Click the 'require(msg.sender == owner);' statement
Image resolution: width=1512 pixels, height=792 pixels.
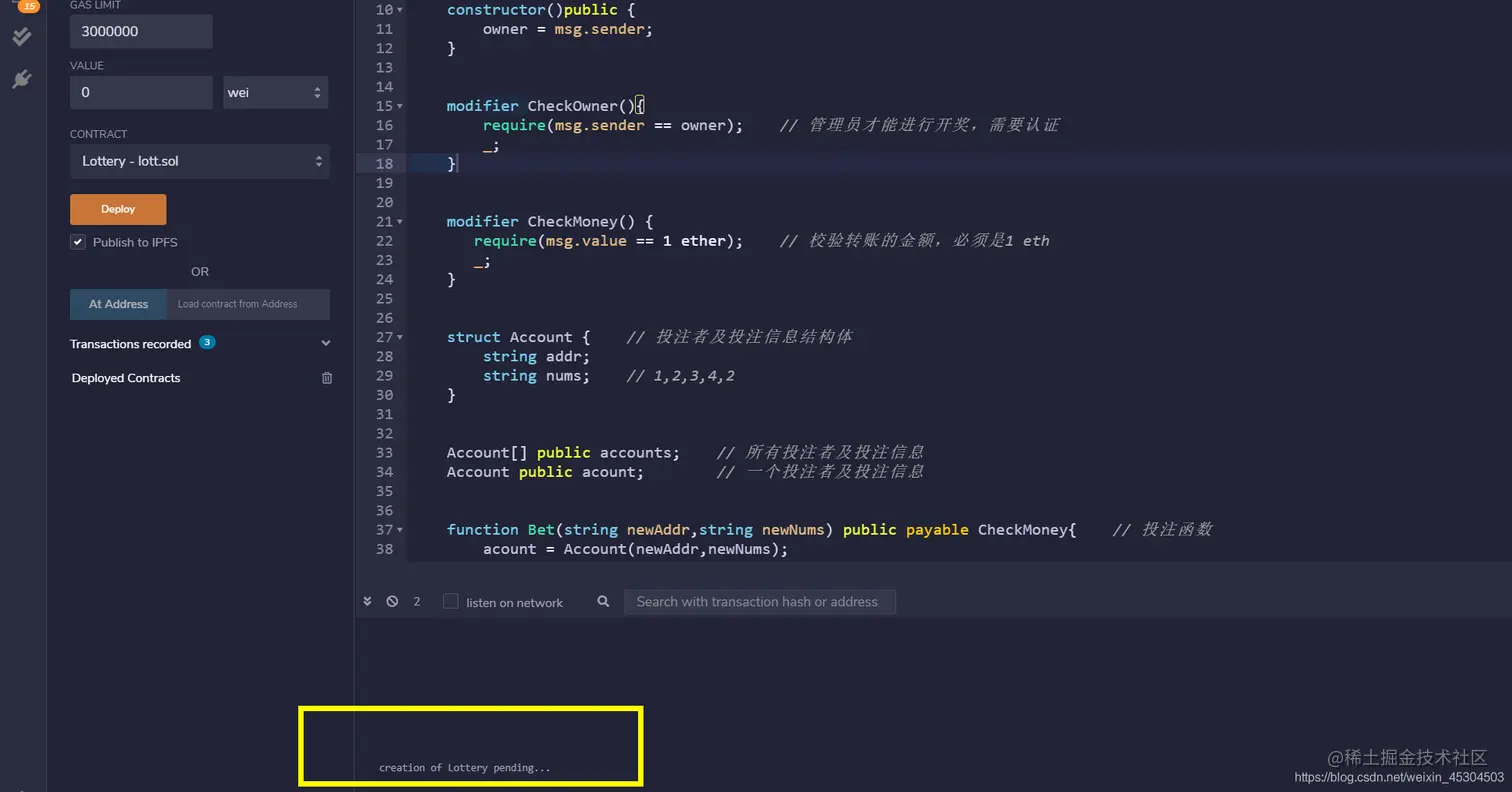tap(613, 125)
